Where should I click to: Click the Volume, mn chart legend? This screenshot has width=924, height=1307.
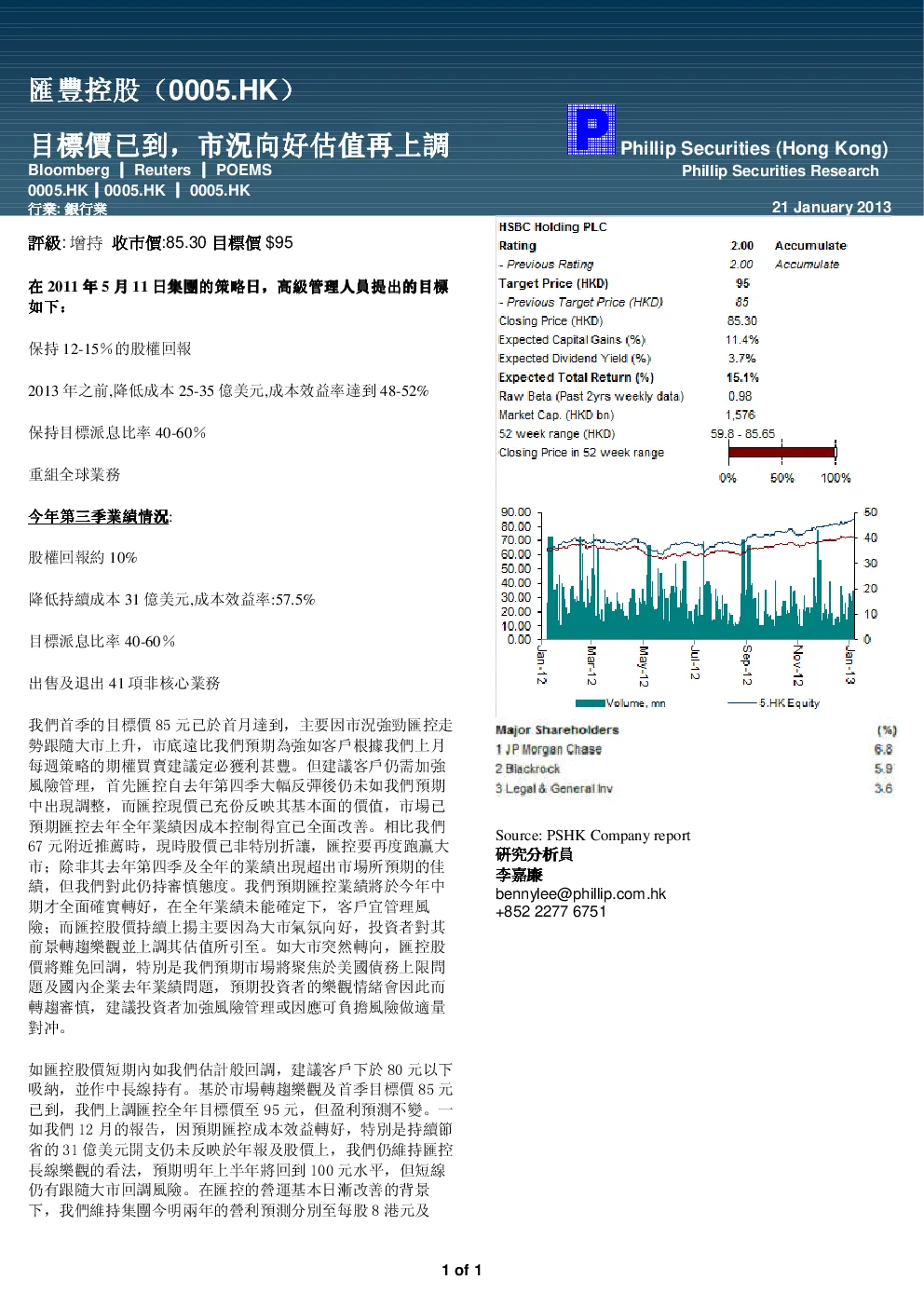(621, 703)
